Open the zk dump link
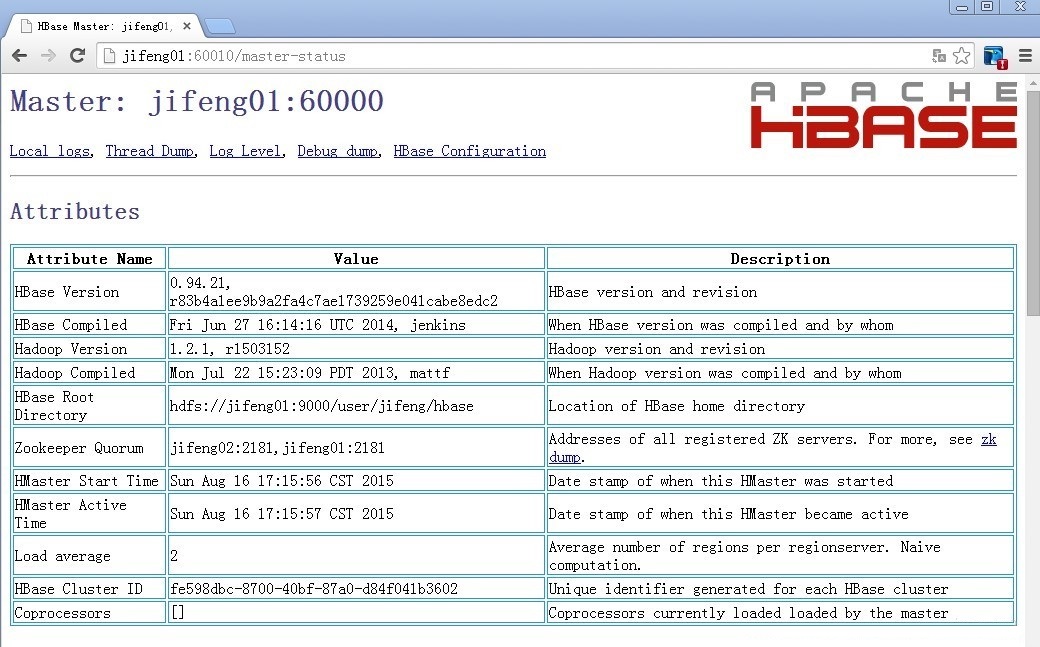This screenshot has width=1040, height=647. coord(989,439)
